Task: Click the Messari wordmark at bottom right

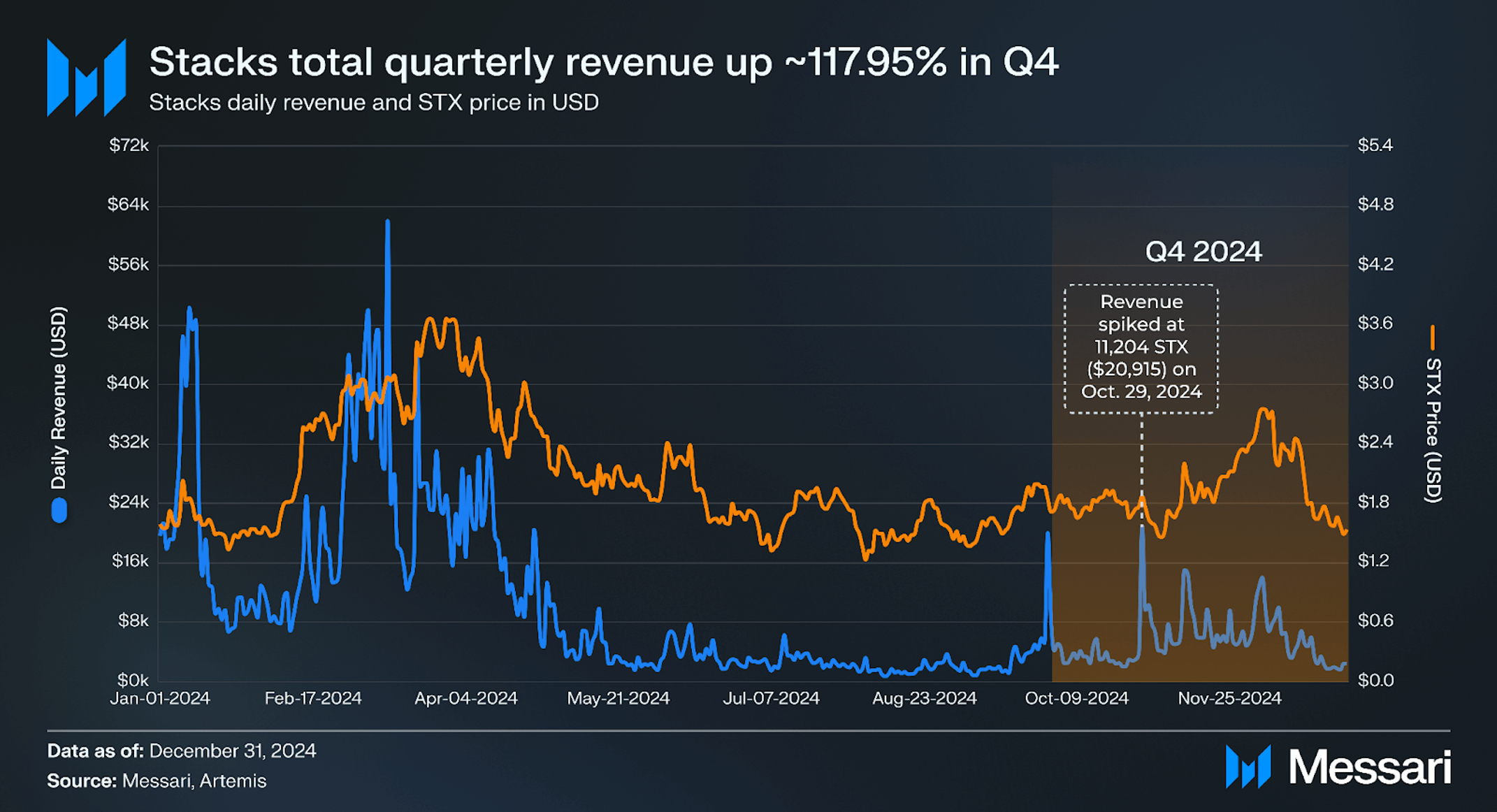Action: click(1369, 767)
